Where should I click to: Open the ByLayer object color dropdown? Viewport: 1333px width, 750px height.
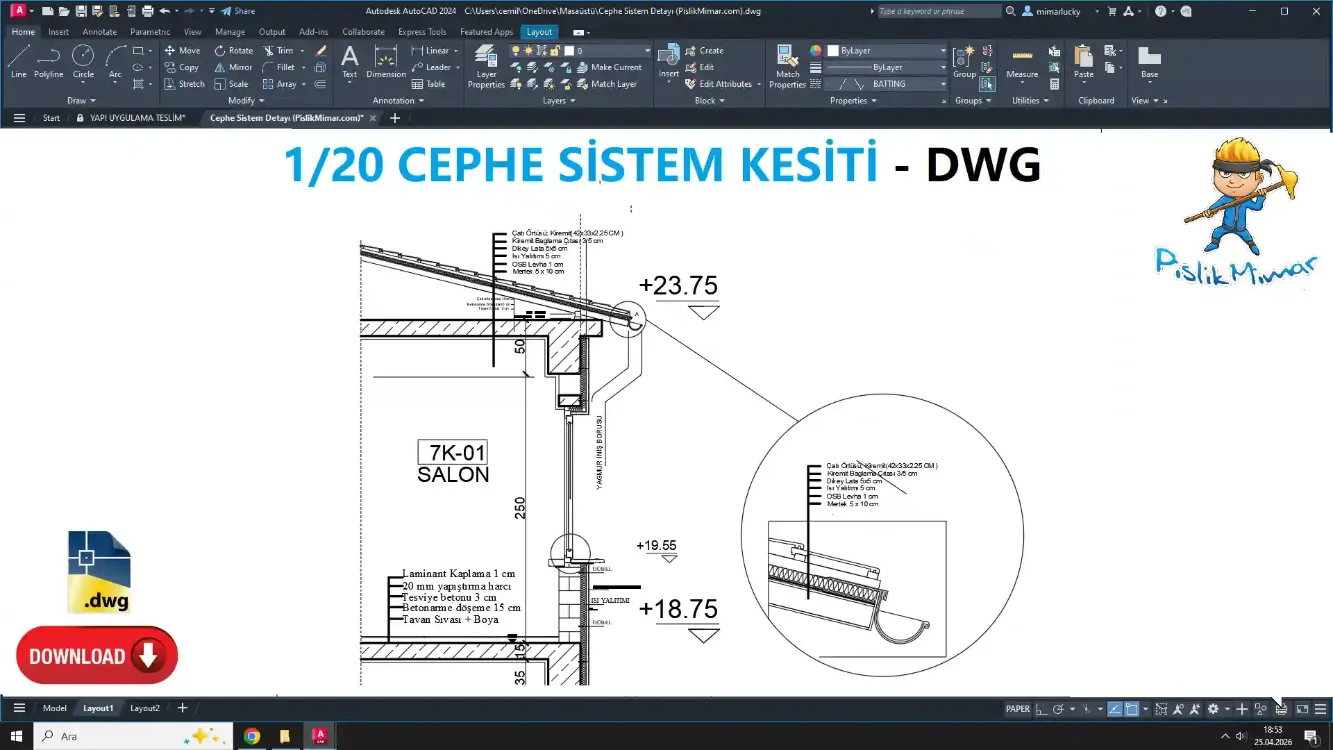886,50
